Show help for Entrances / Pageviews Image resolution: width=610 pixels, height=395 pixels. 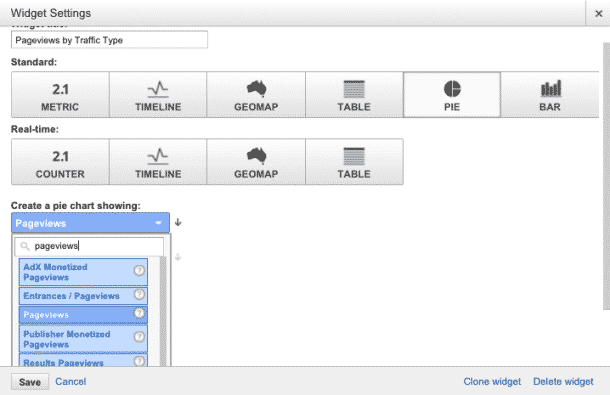[x=139, y=295]
